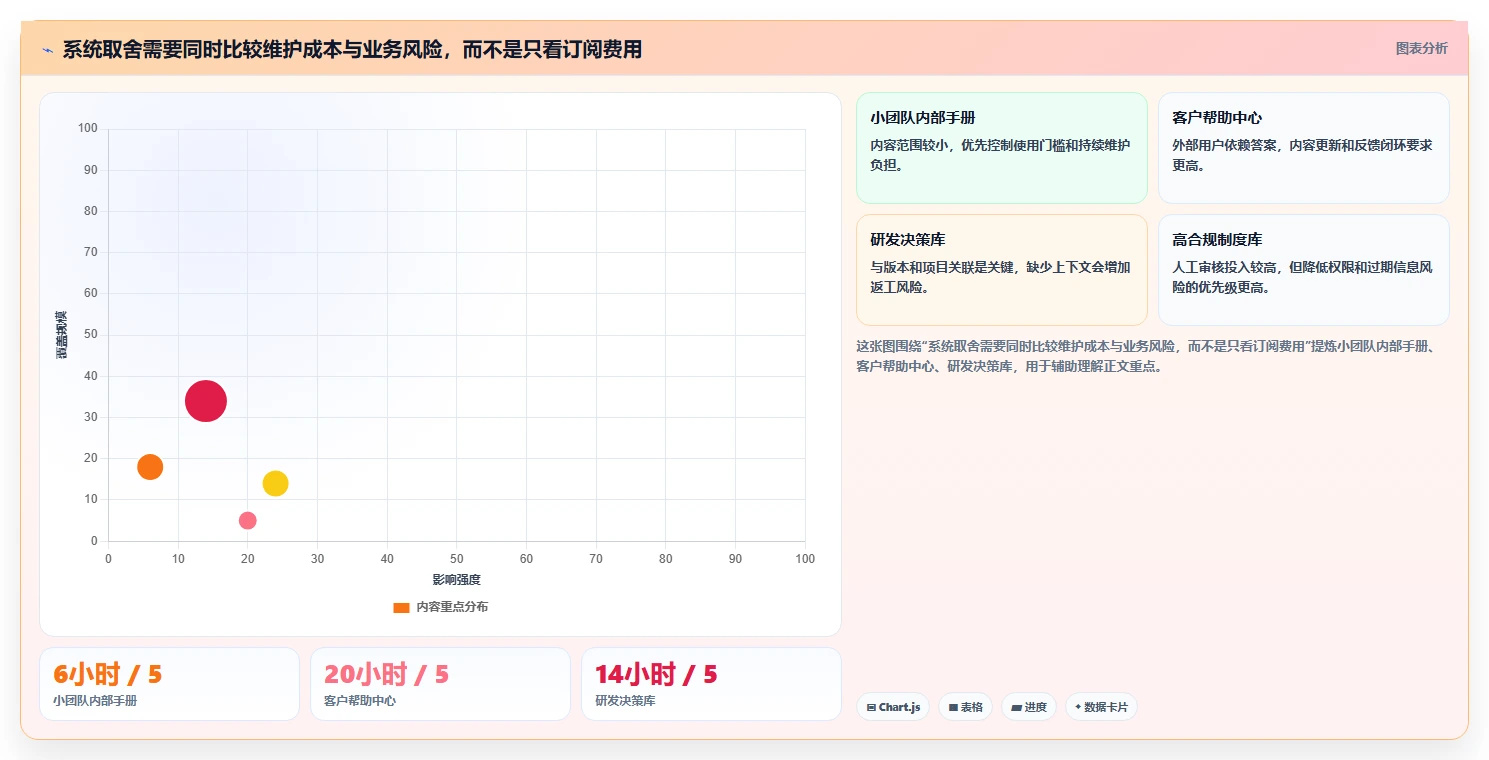Click the summary paragraph starting 这张图围绕
This screenshot has height=760, width=1489.
tap(1148, 356)
